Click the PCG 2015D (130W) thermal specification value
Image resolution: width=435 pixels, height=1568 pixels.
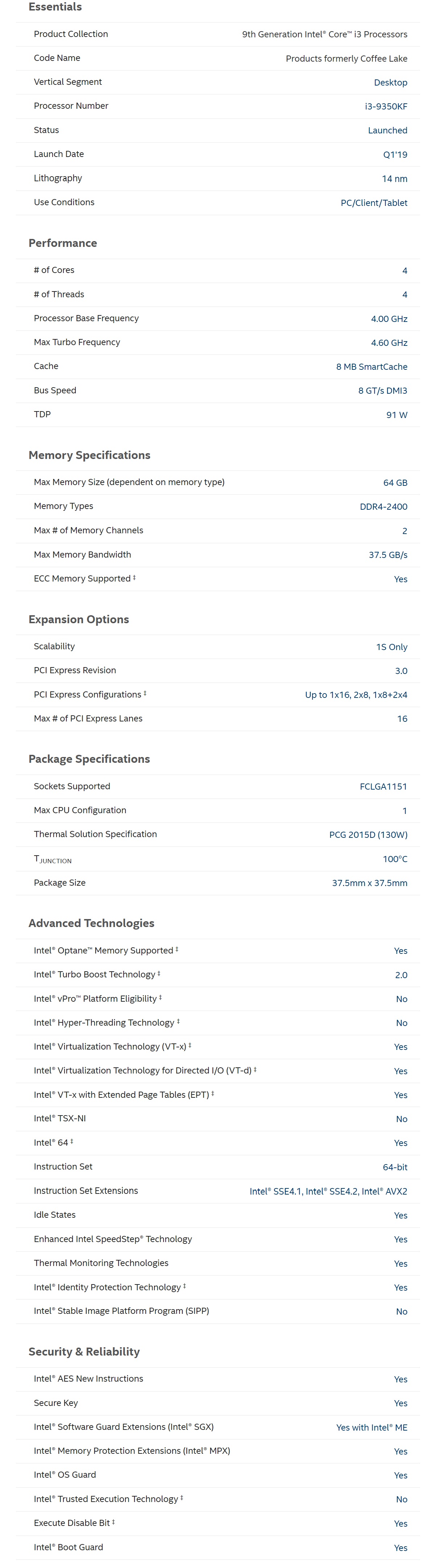click(368, 835)
